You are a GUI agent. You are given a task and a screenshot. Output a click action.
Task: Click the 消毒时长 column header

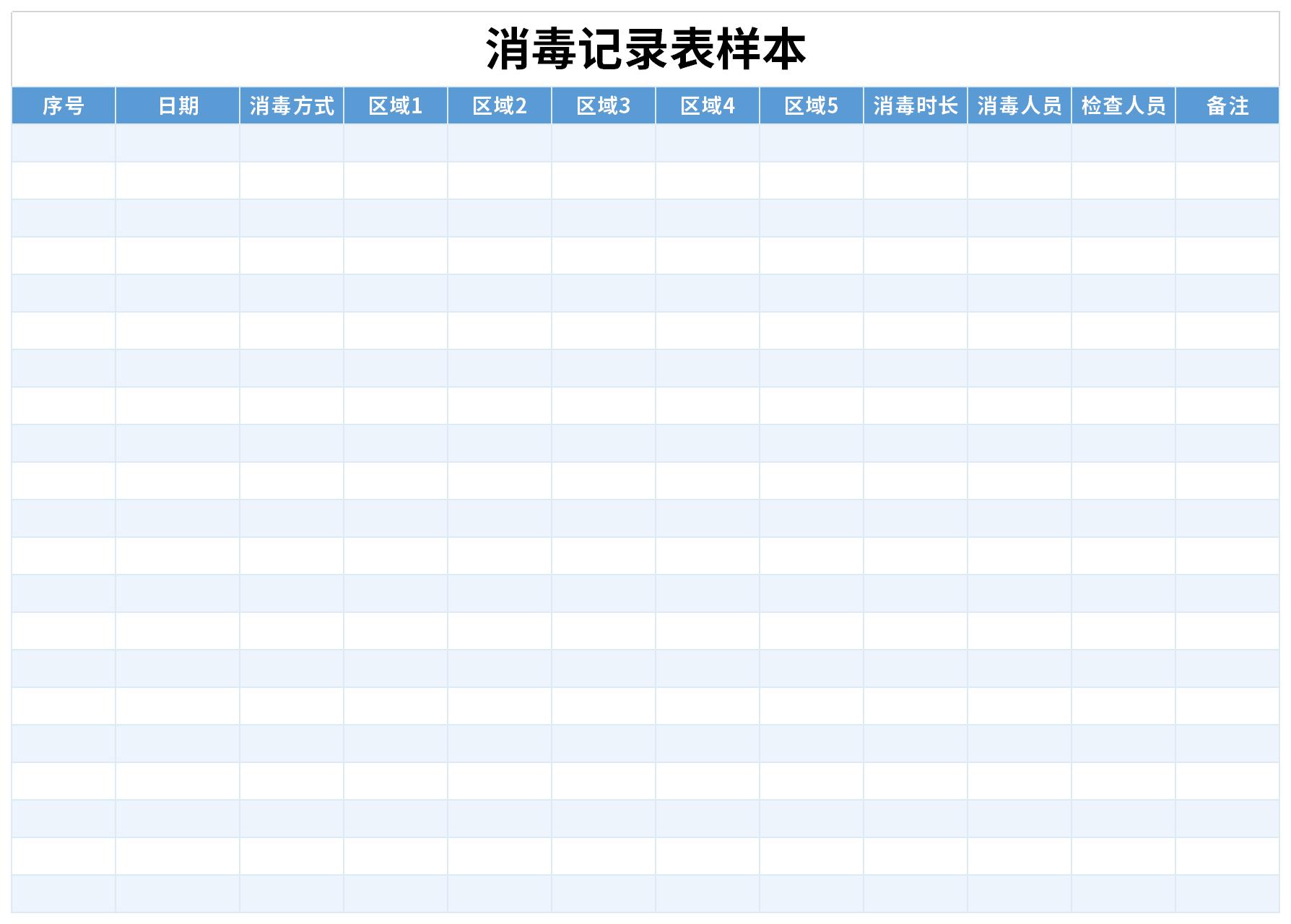tap(916, 107)
